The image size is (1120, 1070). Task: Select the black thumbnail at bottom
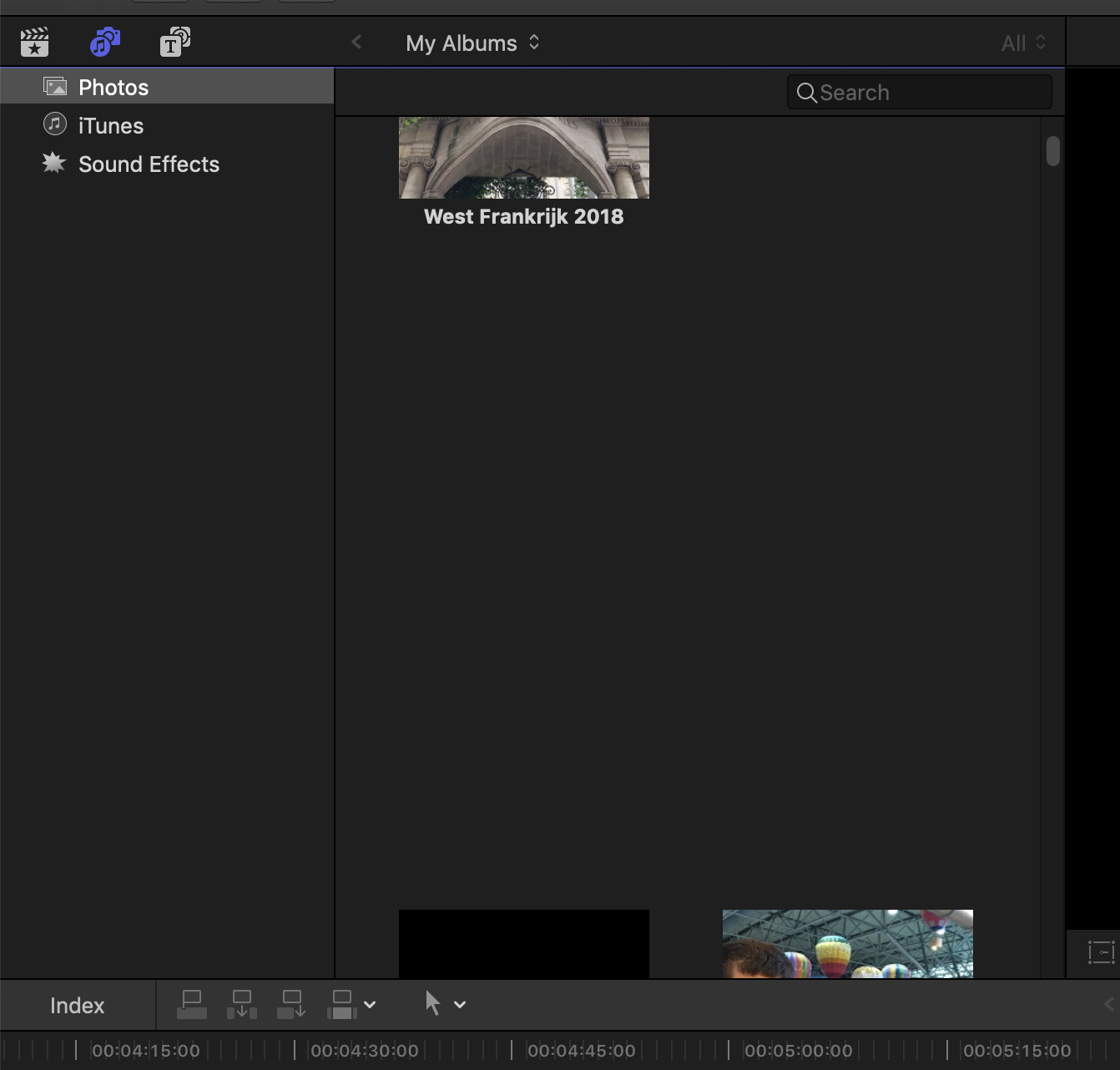coord(524,944)
